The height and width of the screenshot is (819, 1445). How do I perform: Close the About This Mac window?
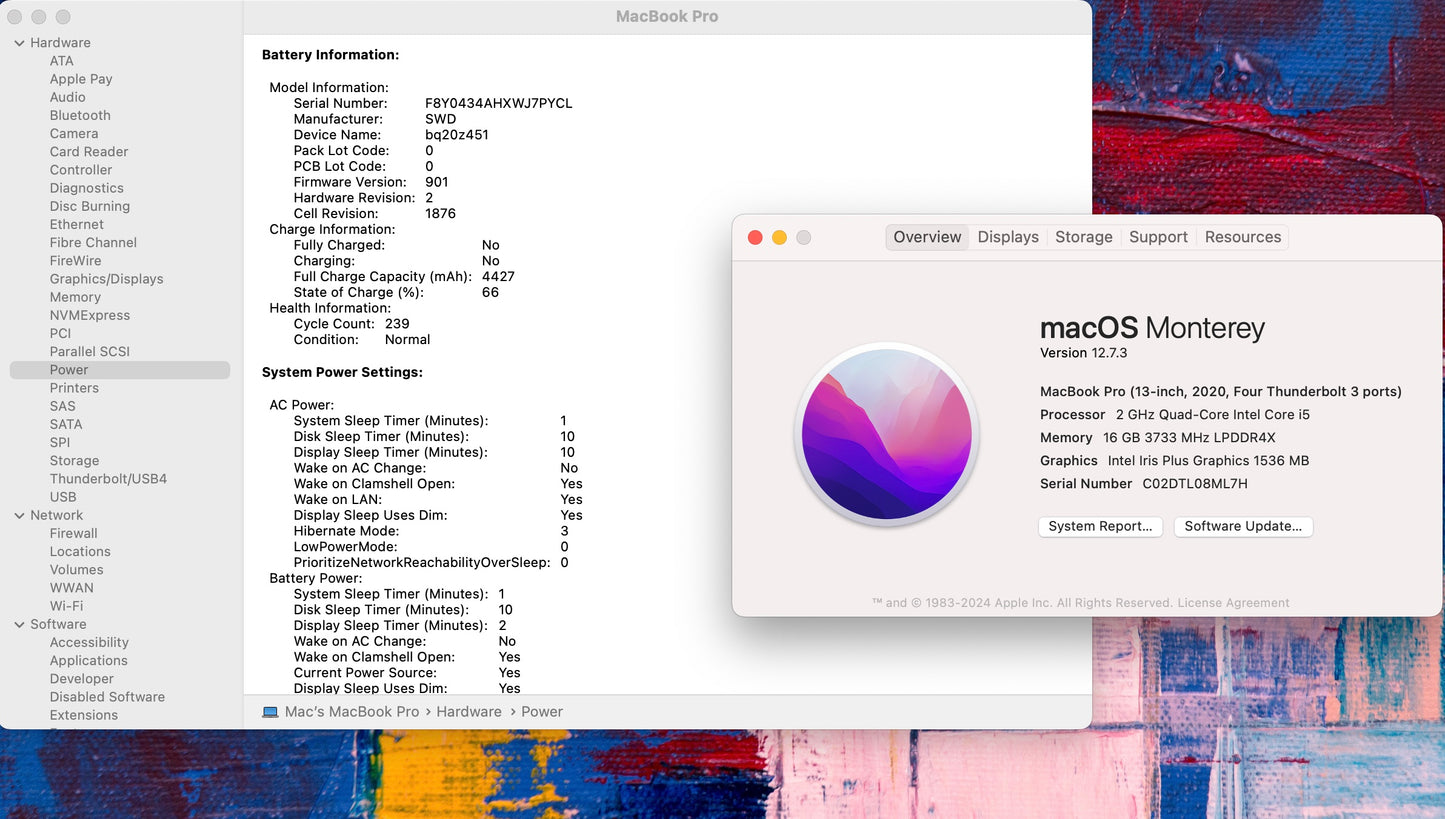tap(755, 237)
